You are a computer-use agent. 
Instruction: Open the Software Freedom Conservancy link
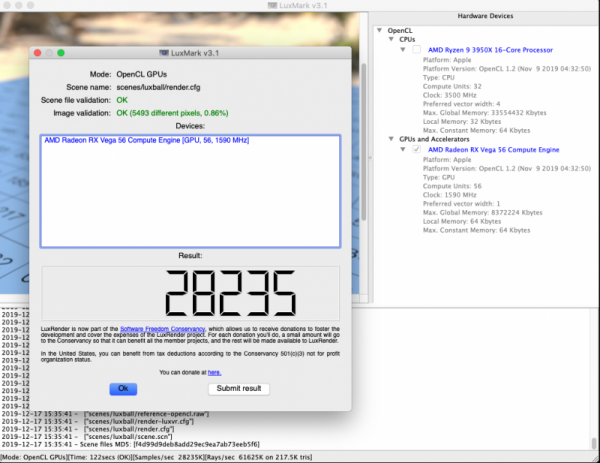(x=163, y=329)
